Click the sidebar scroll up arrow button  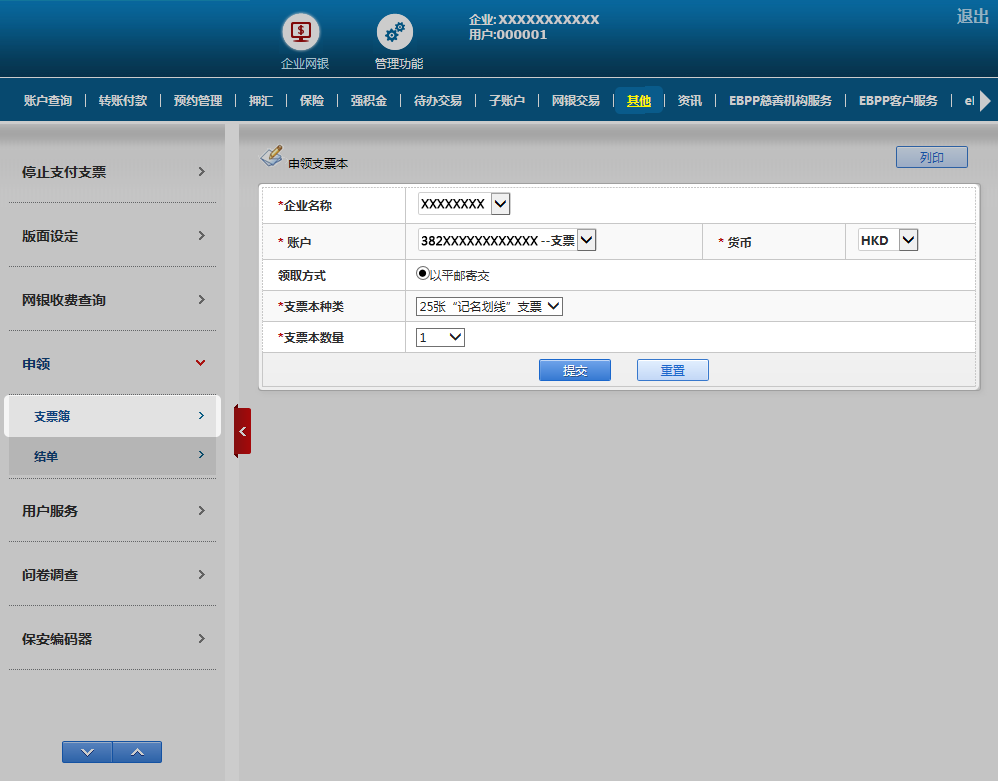point(137,752)
